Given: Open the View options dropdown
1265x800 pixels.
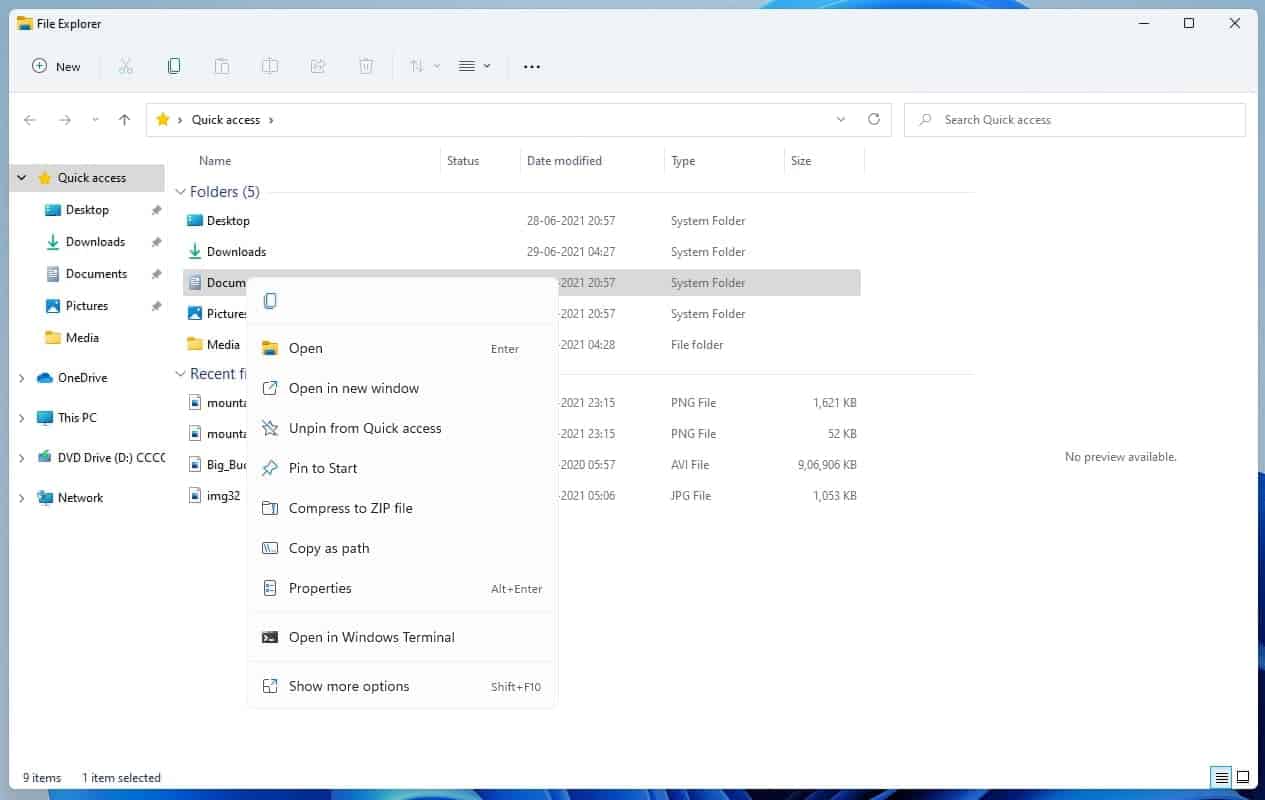Looking at the screenshot, I should 472,66.
